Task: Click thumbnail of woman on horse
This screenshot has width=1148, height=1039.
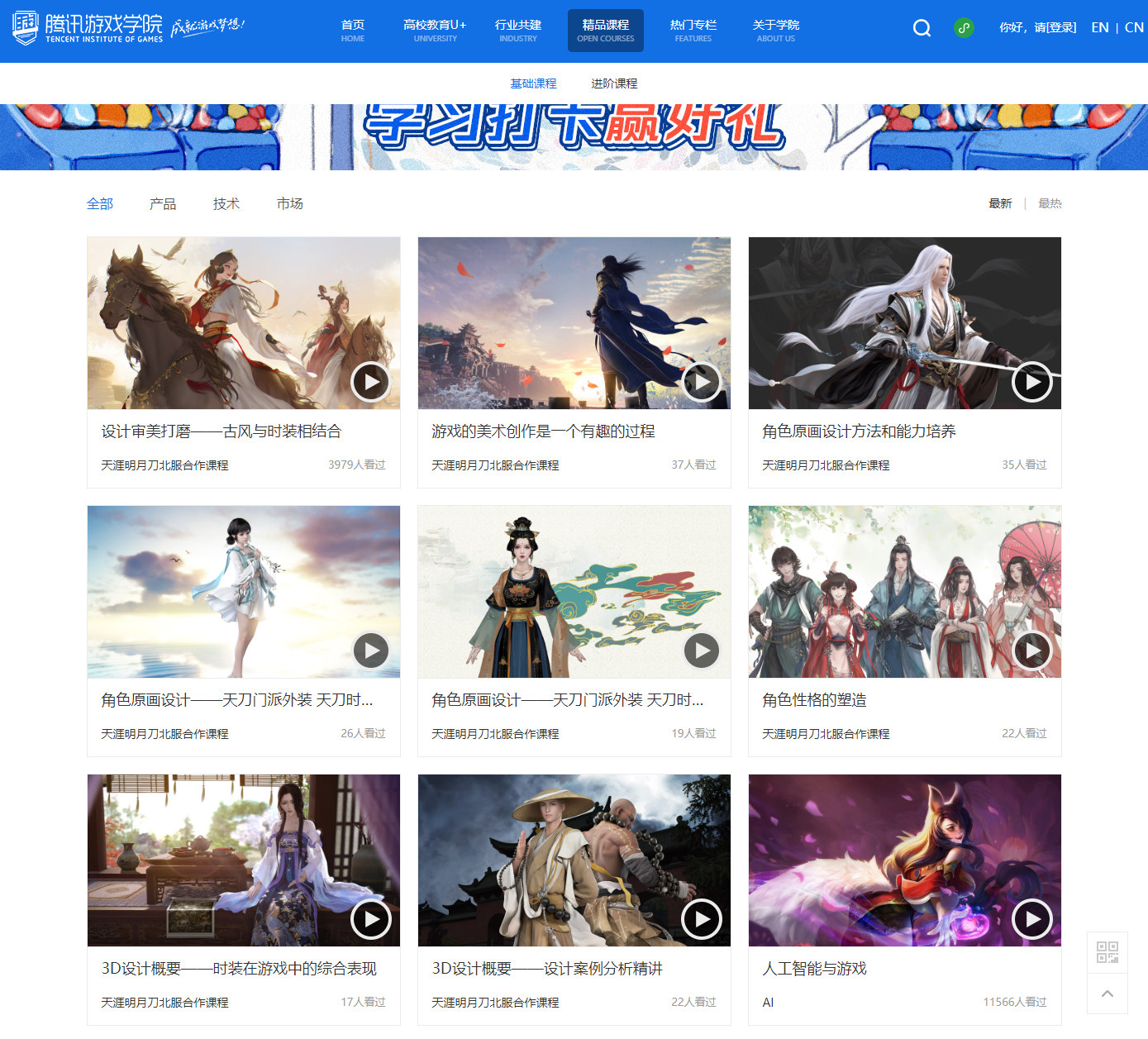Action: pos(244,323)
